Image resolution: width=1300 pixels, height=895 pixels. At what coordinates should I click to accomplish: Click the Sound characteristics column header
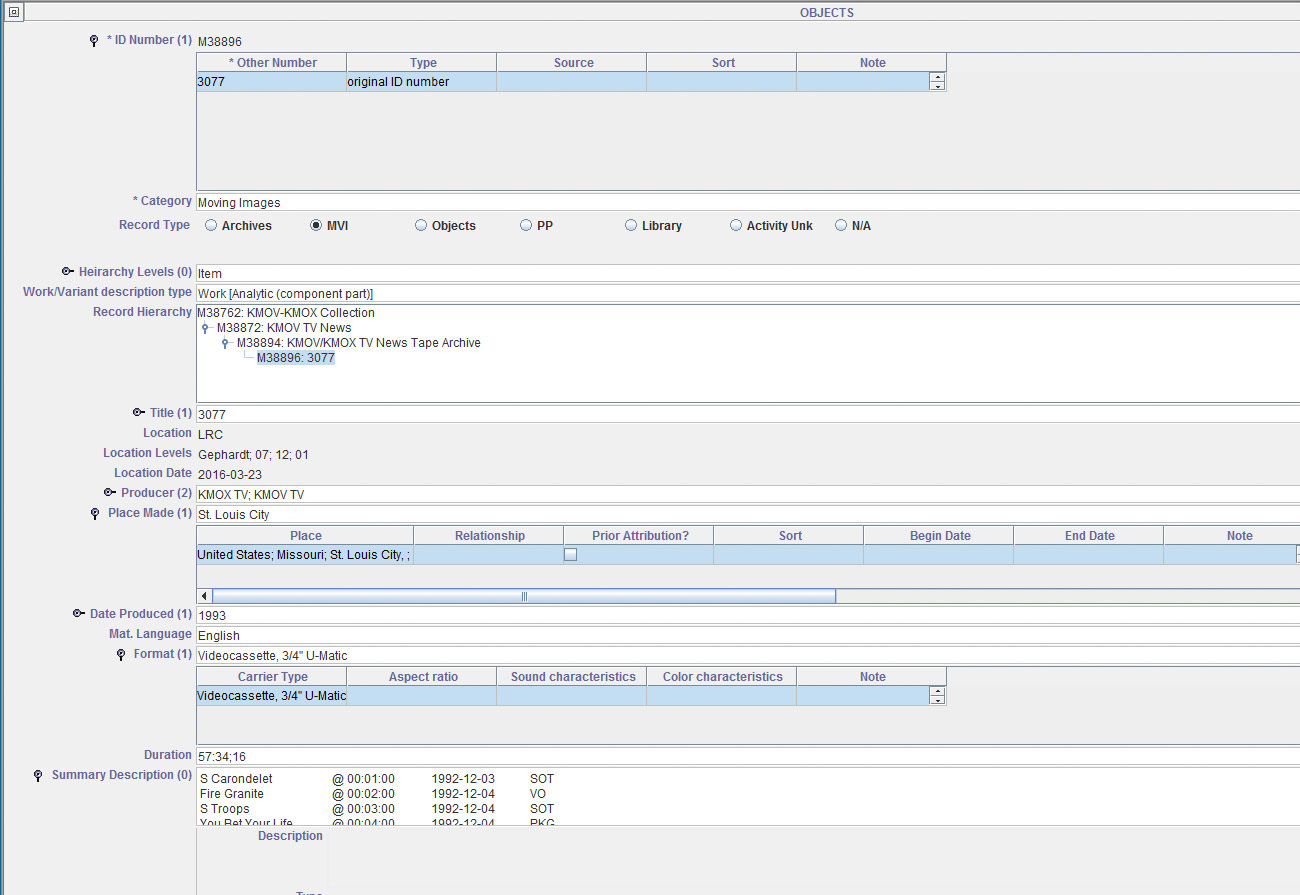(x=572, y=677)
